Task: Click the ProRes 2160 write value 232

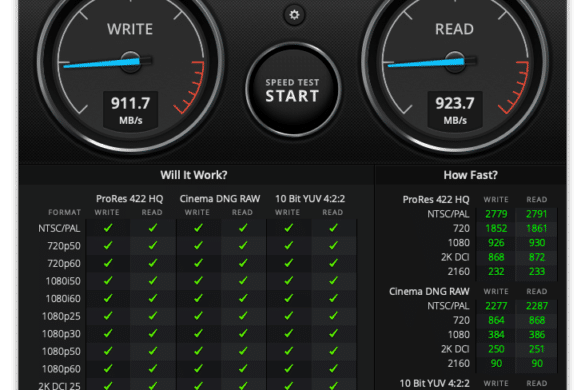Action: (x=496, y=271)
